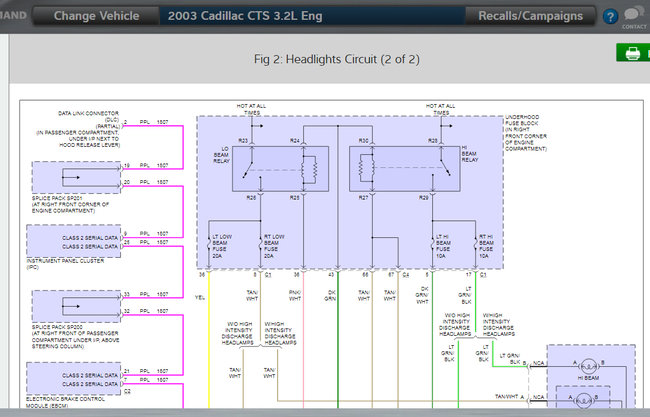650x417 pixels.
Task: Click the HOT AT ALL TIMES label above LO beam relay
Action: [251, 109]
